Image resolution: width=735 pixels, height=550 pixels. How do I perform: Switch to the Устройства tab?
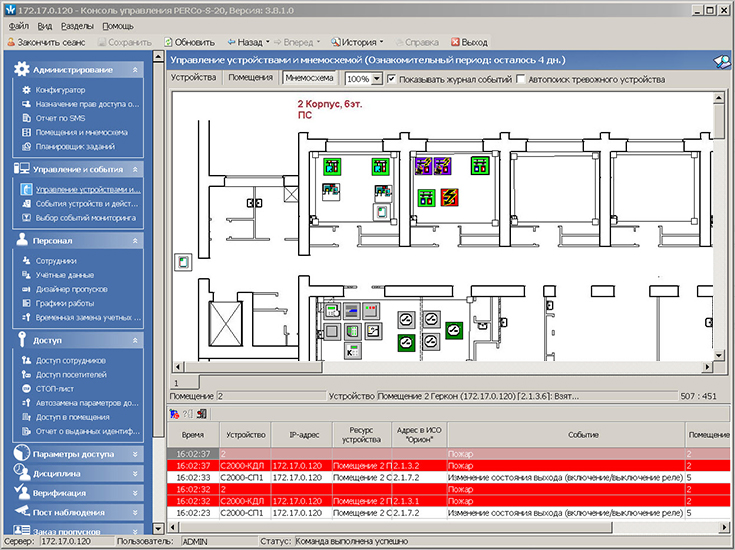coord(194,77)
